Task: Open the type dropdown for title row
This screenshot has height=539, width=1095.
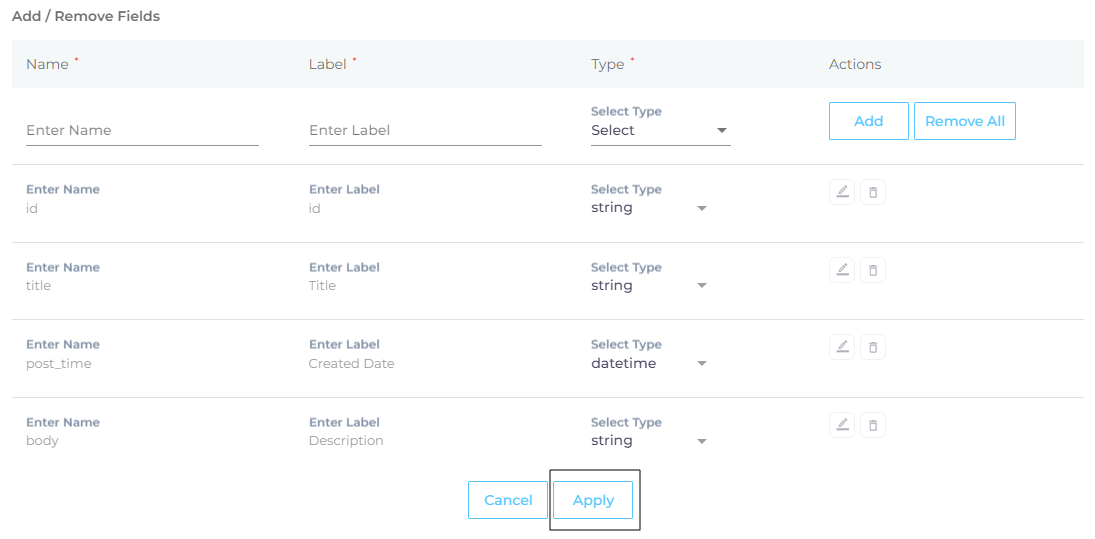Action: point(649,286)
